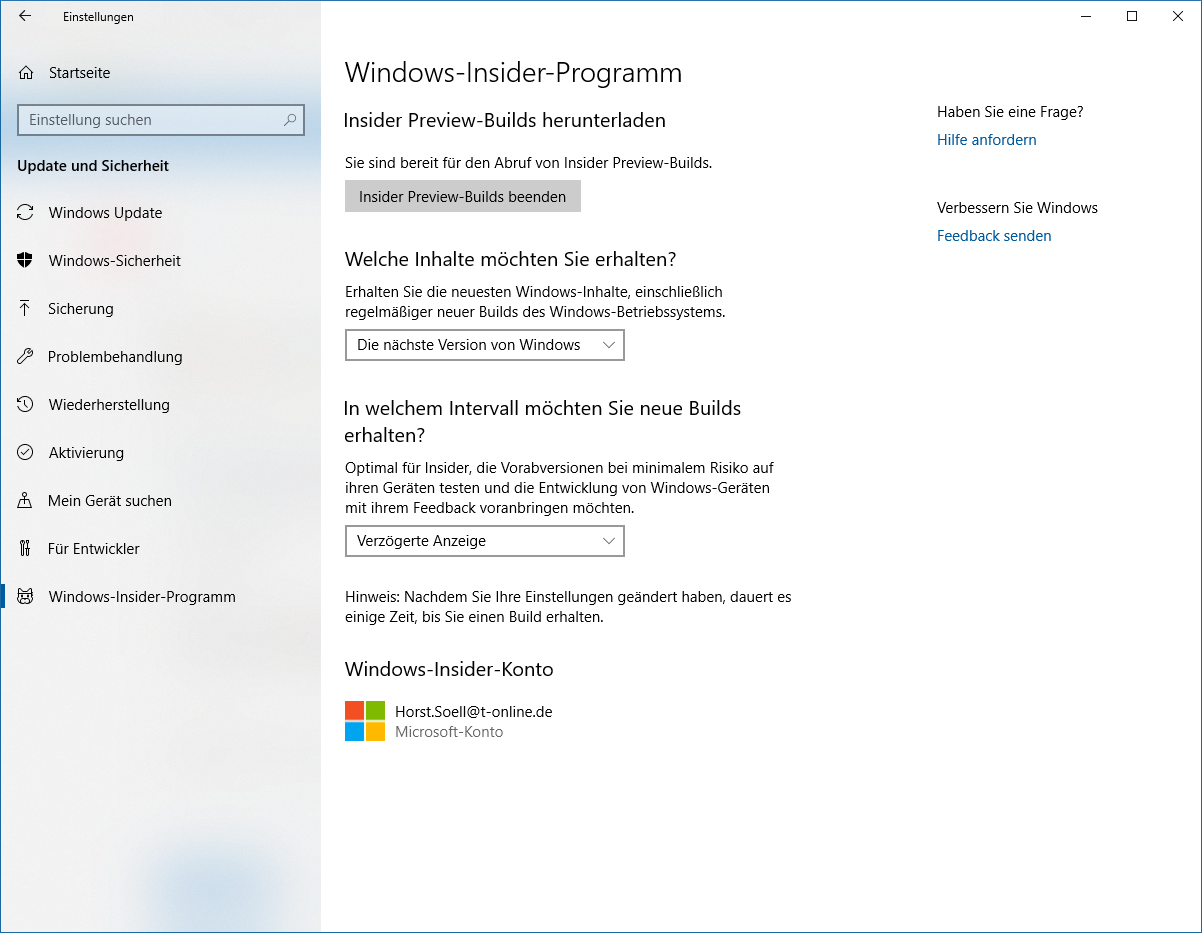
Task: Click the Windows-Insider-Programm cat icon
Action: [26, 597]
